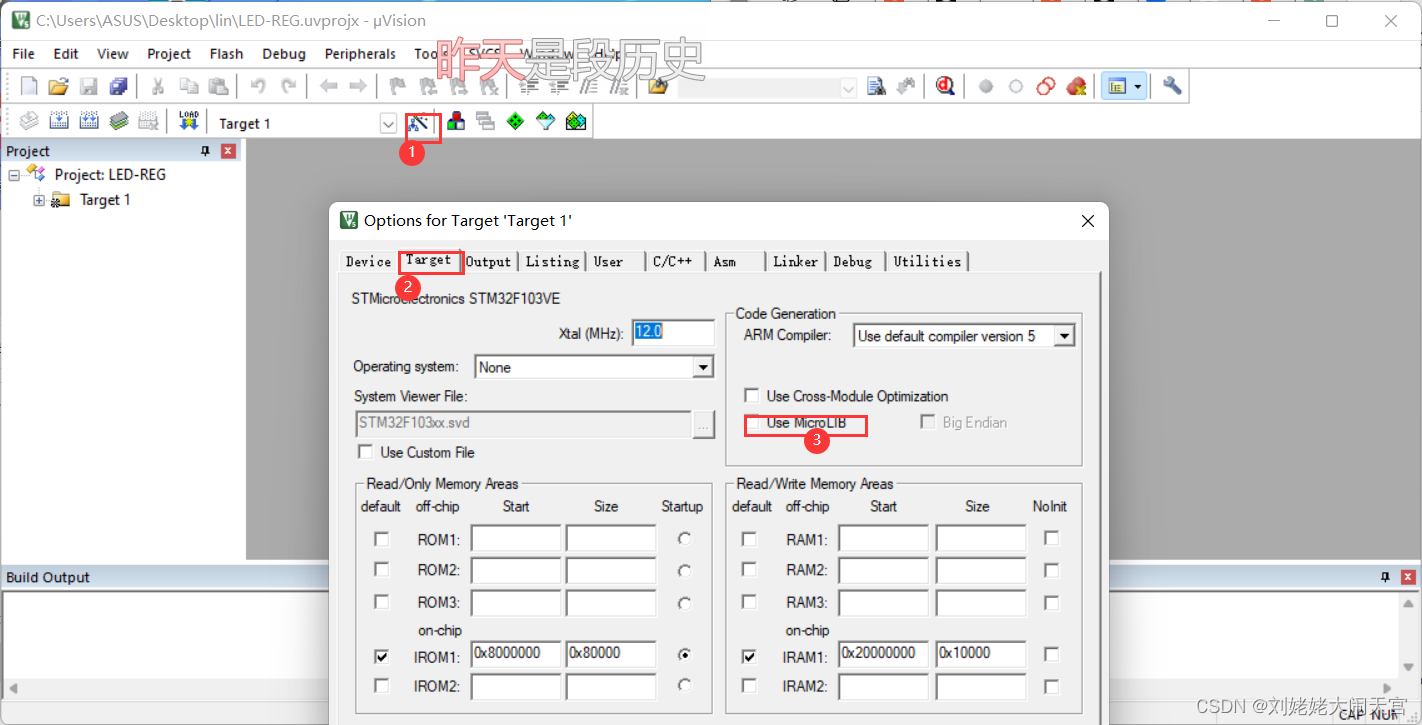Switch to the Utilities tab
Image resolution: width=1422 pixels, height=725 pixels.
point(927,262)
